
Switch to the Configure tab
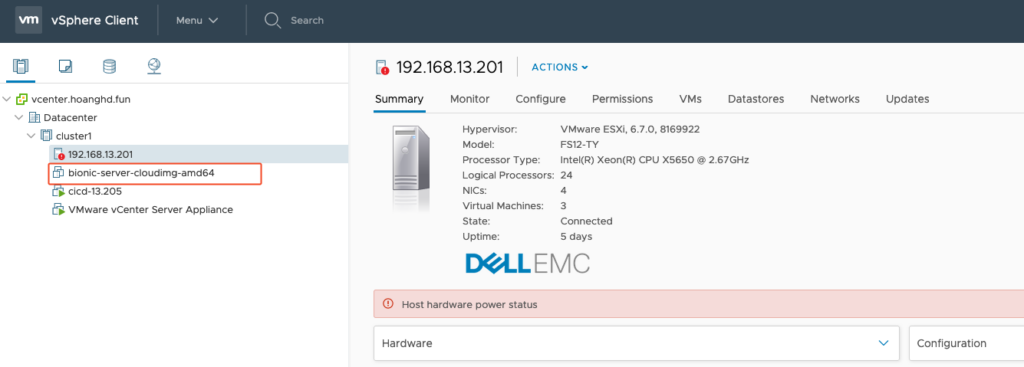pos(541,99)
